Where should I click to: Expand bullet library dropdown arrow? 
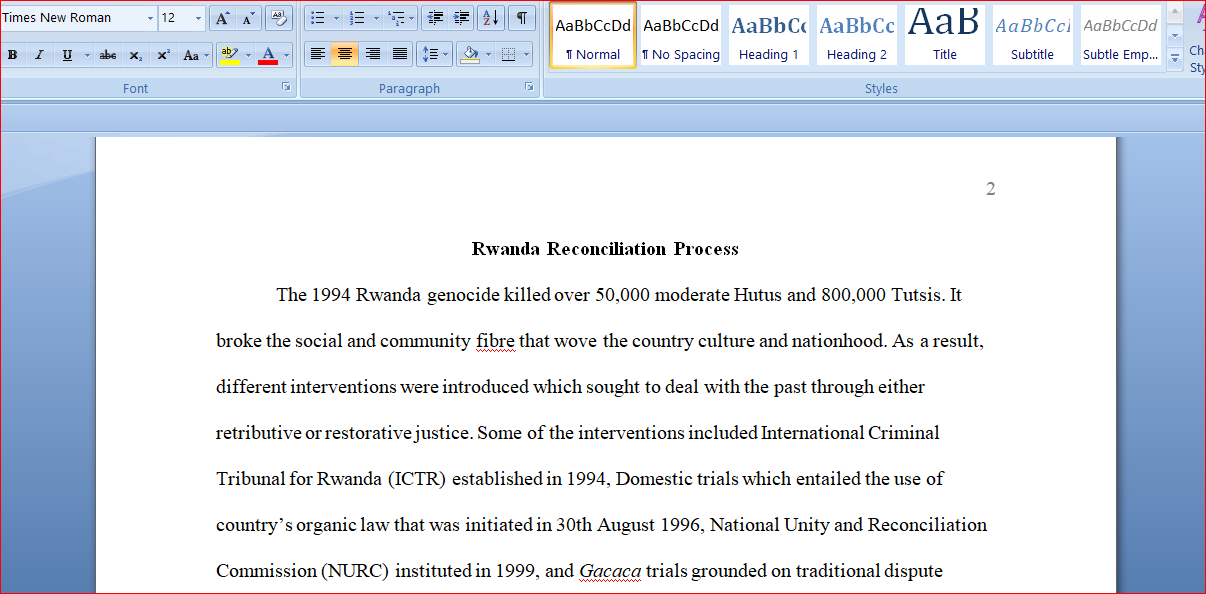336,18
